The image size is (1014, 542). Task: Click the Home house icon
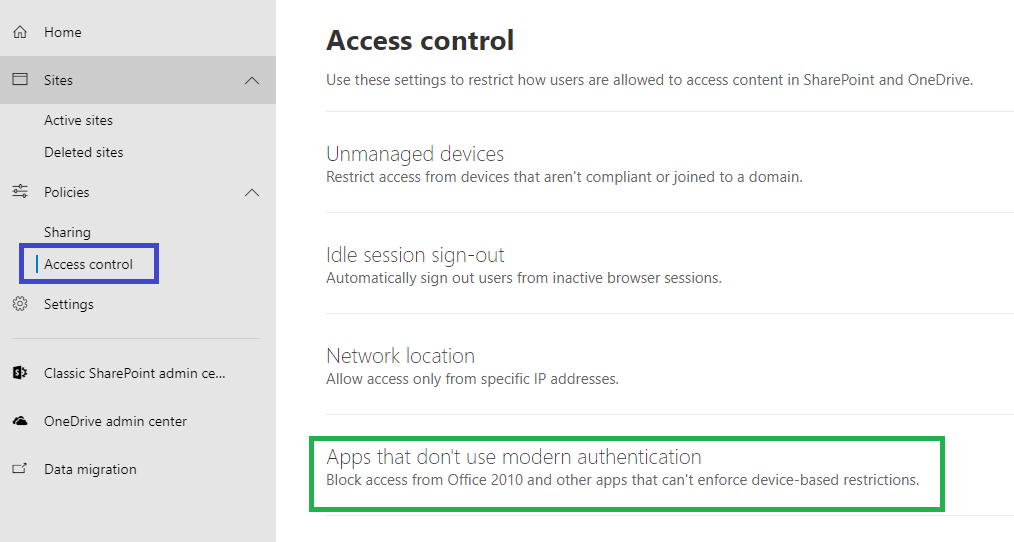(x=20, y=32)
